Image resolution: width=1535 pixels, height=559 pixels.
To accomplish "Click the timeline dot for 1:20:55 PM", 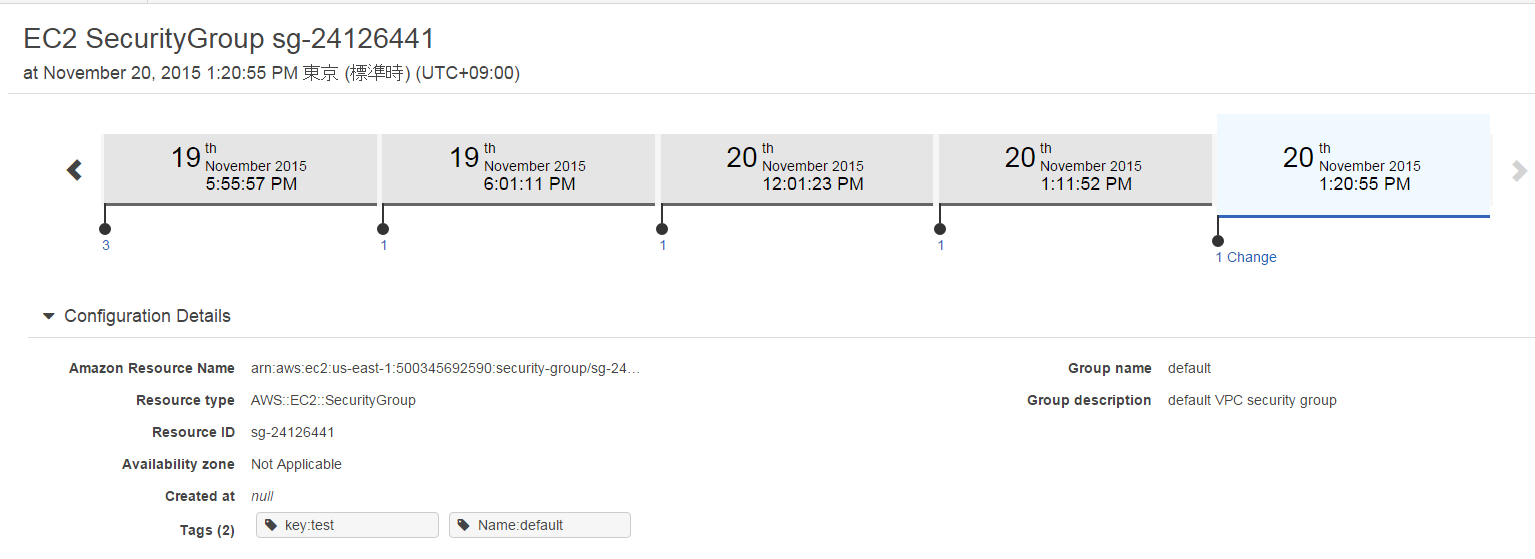I will click(x=1217, y=241).
